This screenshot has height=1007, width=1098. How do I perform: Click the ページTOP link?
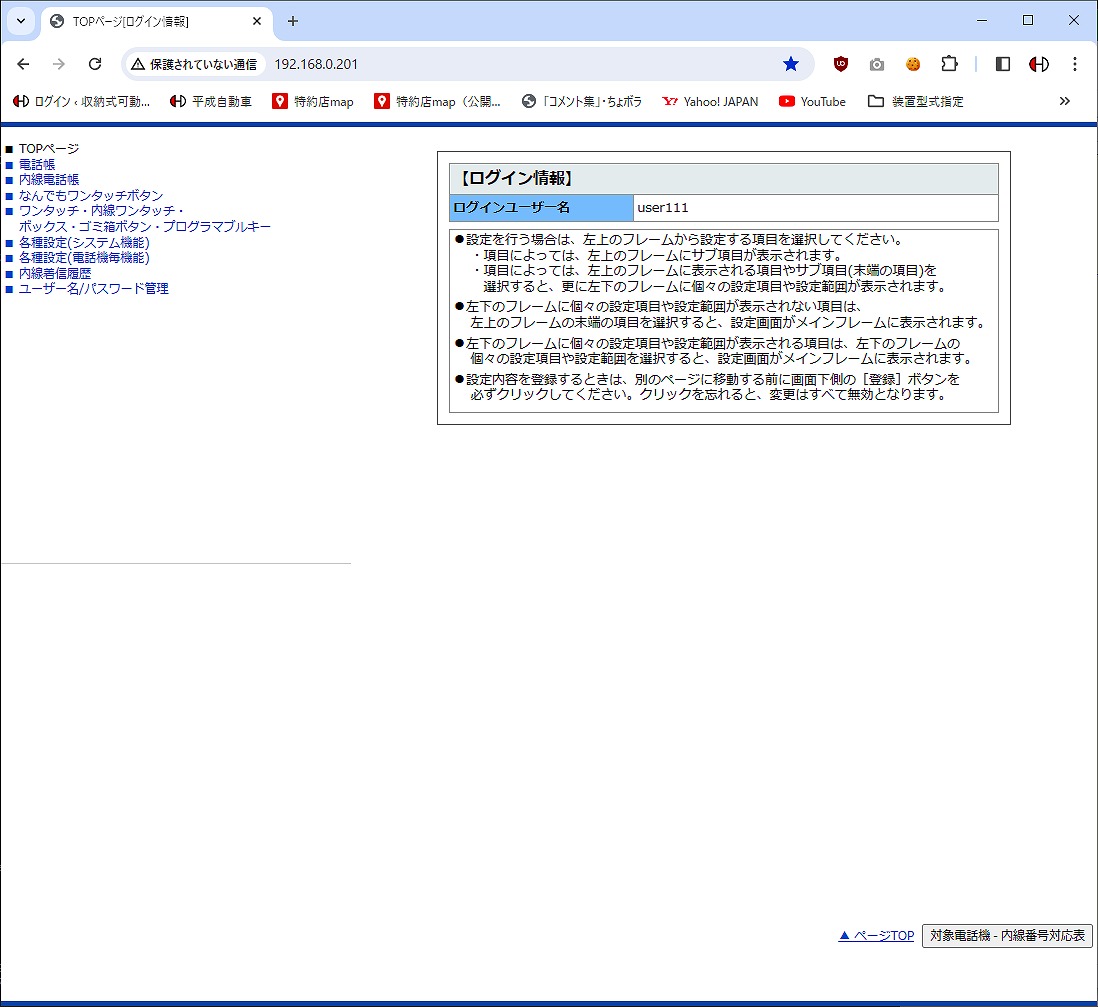click(x=876, y=936)
